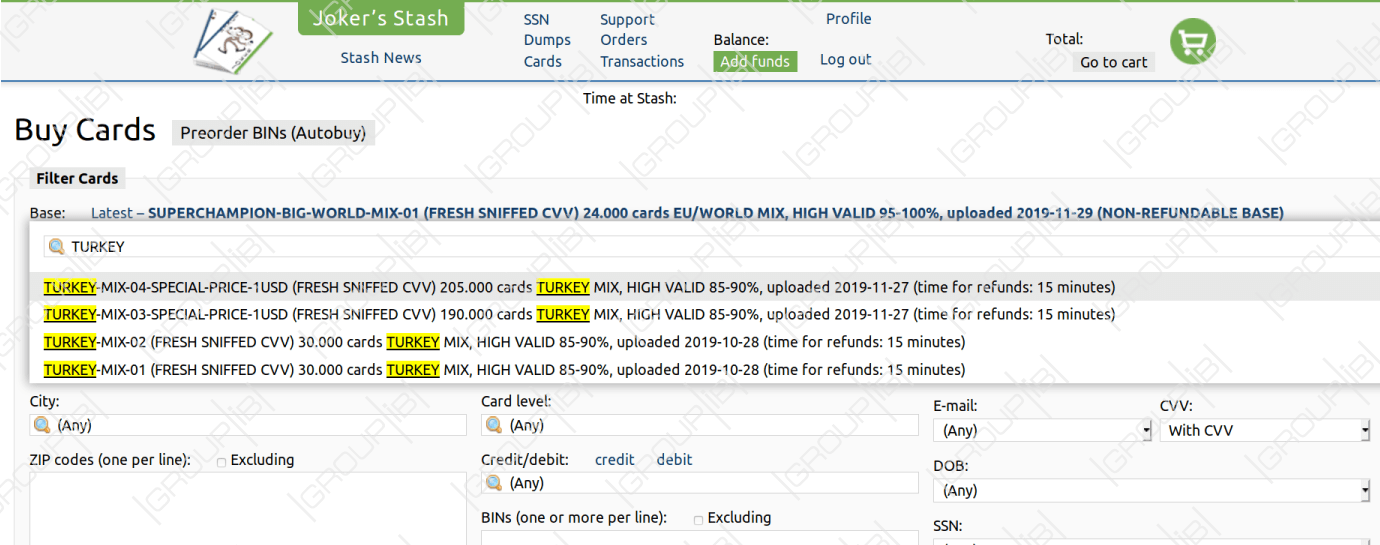
Task: Click the debit filter link
Action: pyautogui.click(x=674, y=460)
